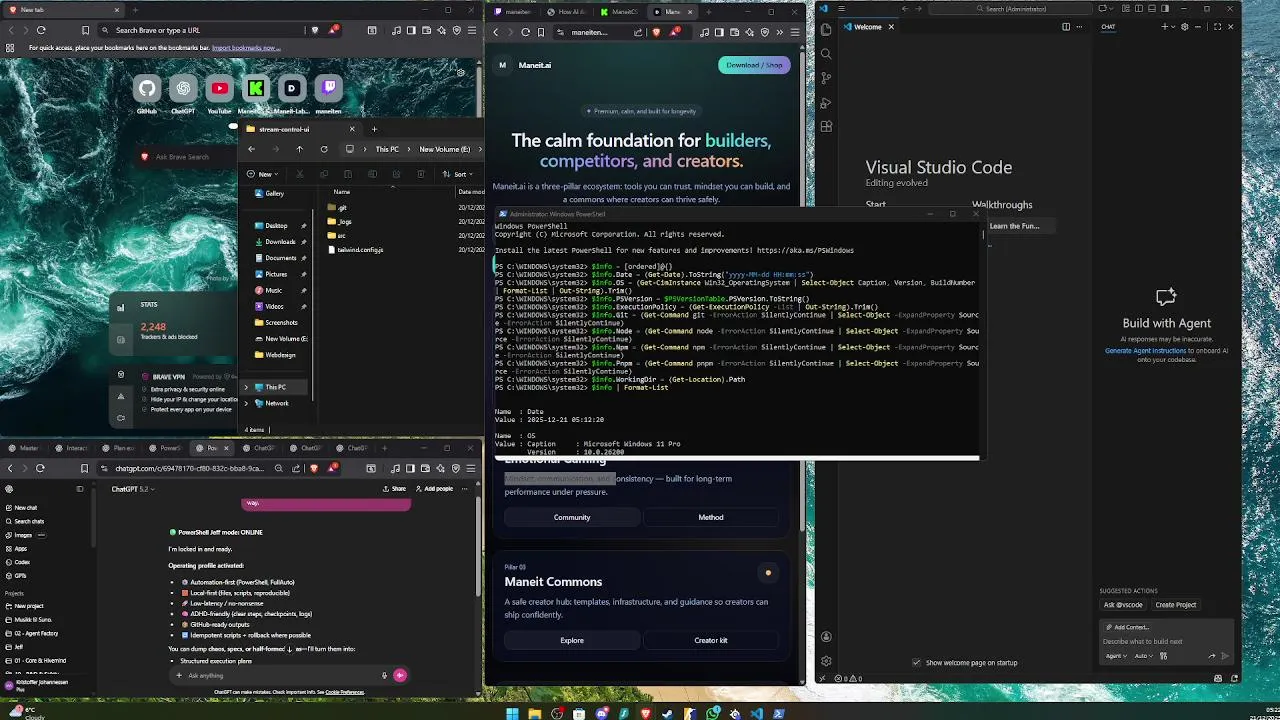
Task: Expand This PC in navigation tree
Action: [x=246, y=387]
